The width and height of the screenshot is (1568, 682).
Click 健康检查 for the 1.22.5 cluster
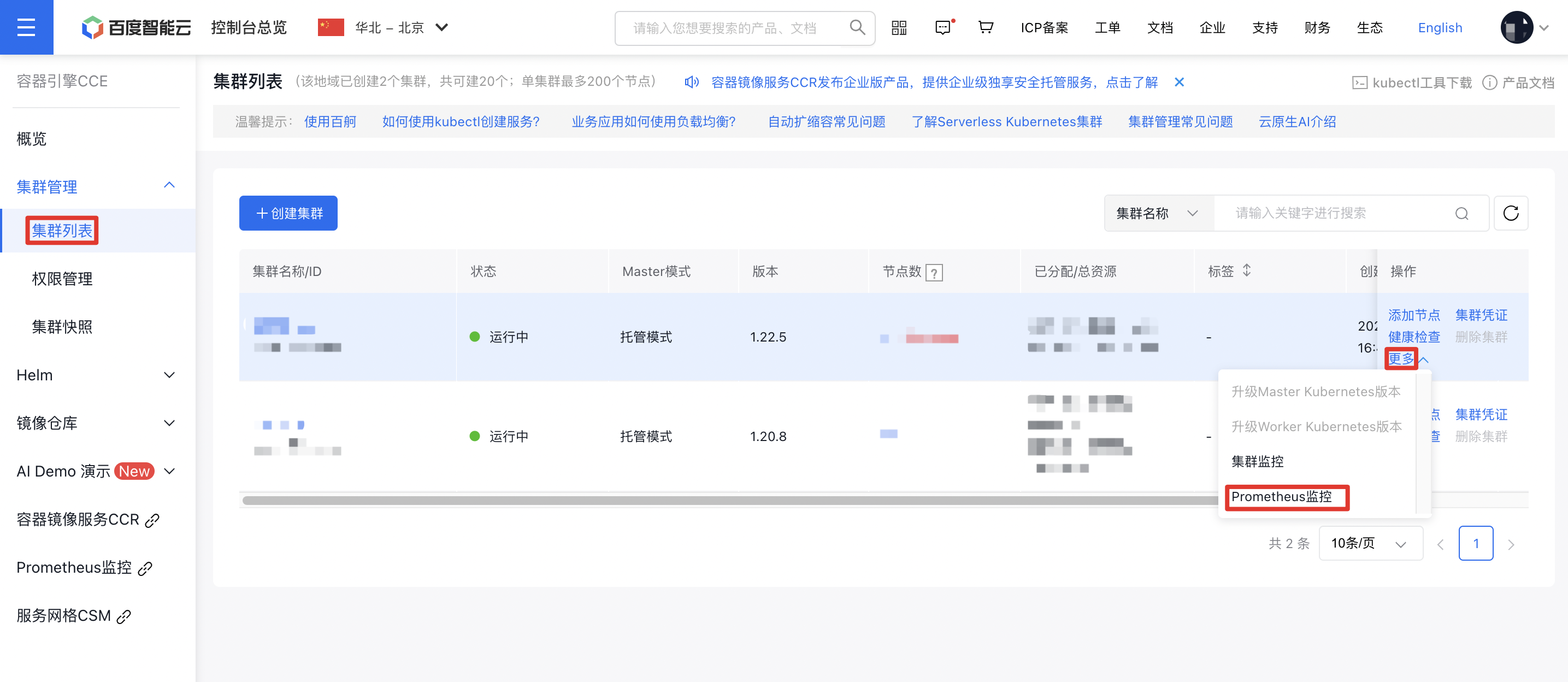1413,337
